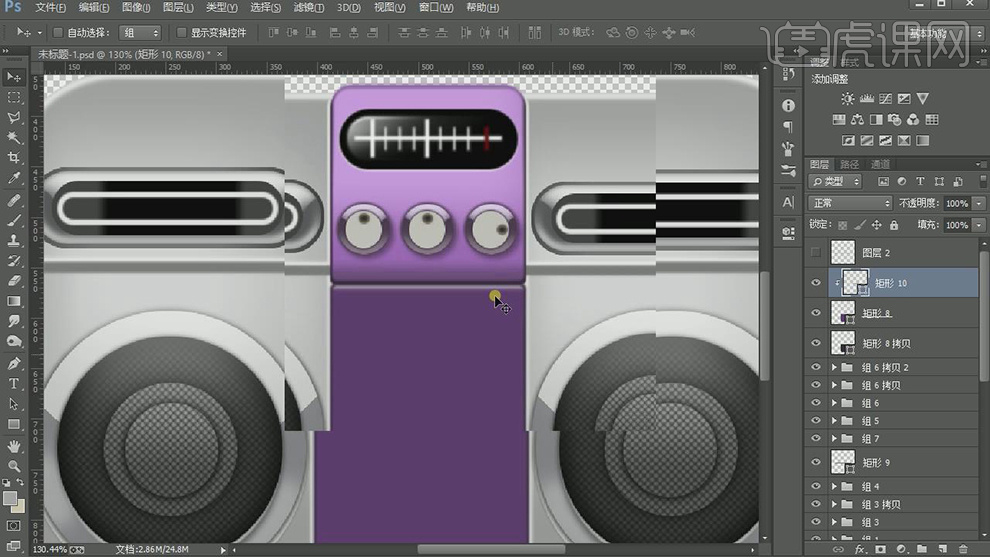
Task: Open the 滤镜 menu
Action: 306,8
